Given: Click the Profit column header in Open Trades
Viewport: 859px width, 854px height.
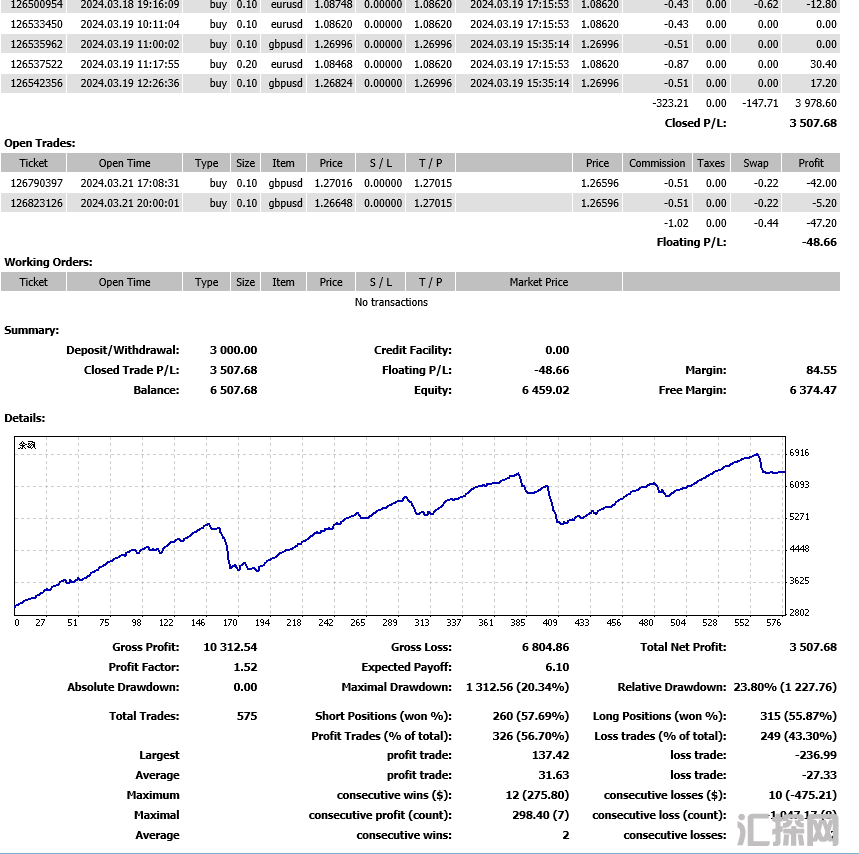Looking at the screenshot, I should tap(811, 163).
